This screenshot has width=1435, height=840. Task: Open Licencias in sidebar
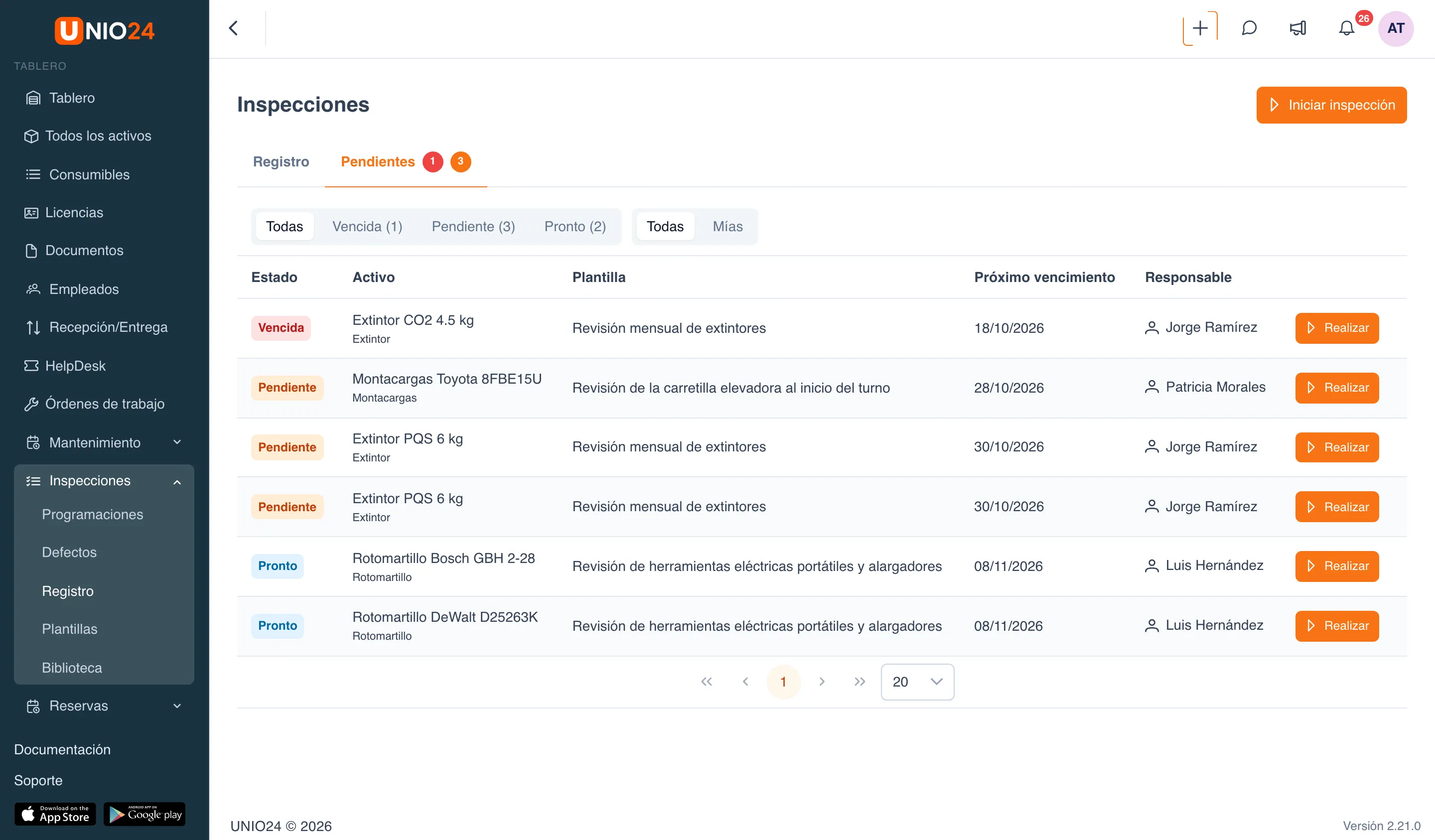point(104,212)
